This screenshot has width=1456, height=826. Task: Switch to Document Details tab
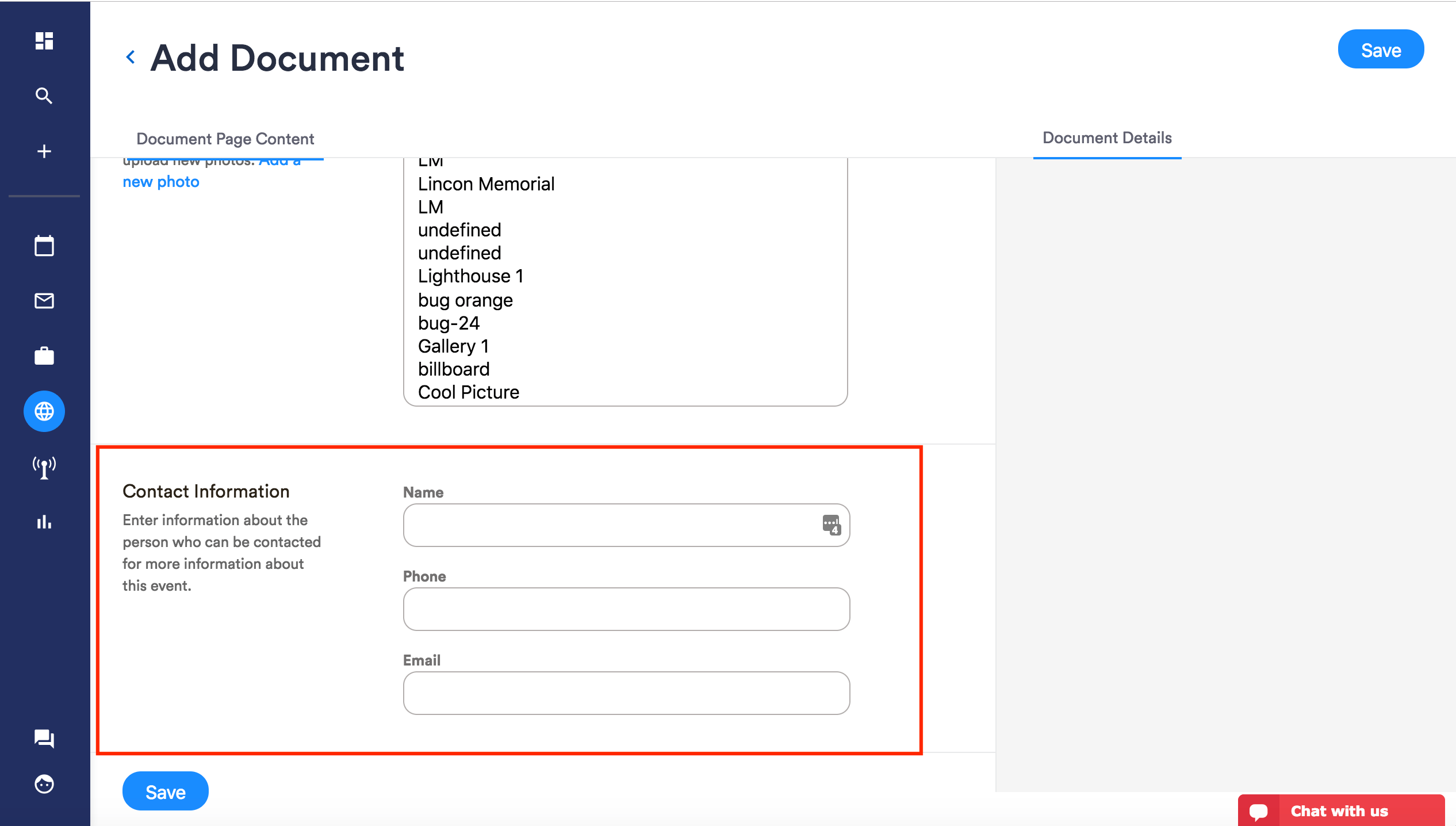point(1106,138)
